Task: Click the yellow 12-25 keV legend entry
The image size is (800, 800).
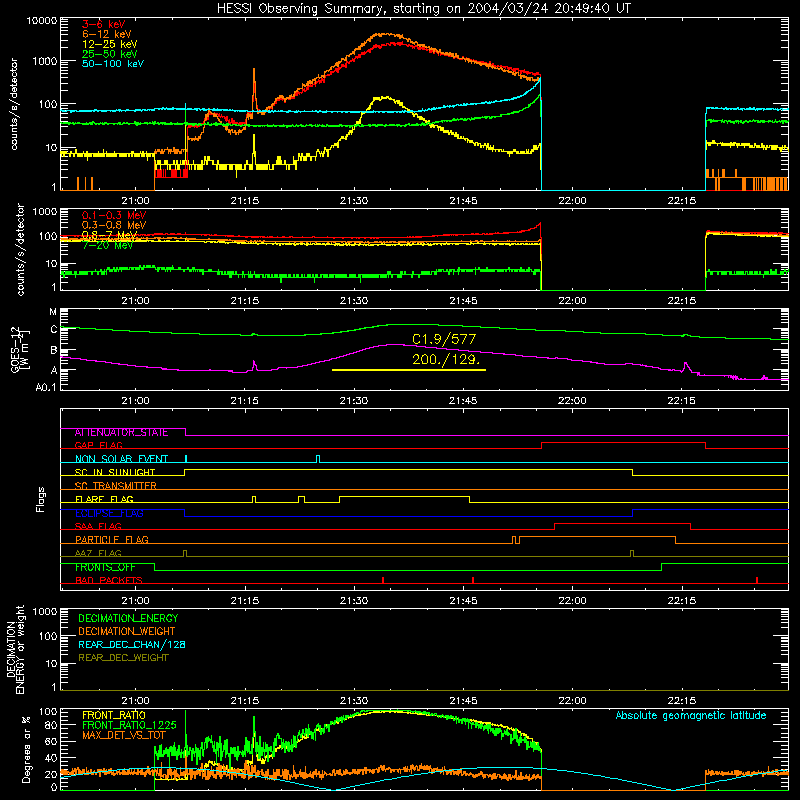Action: (x=110, y=44)
